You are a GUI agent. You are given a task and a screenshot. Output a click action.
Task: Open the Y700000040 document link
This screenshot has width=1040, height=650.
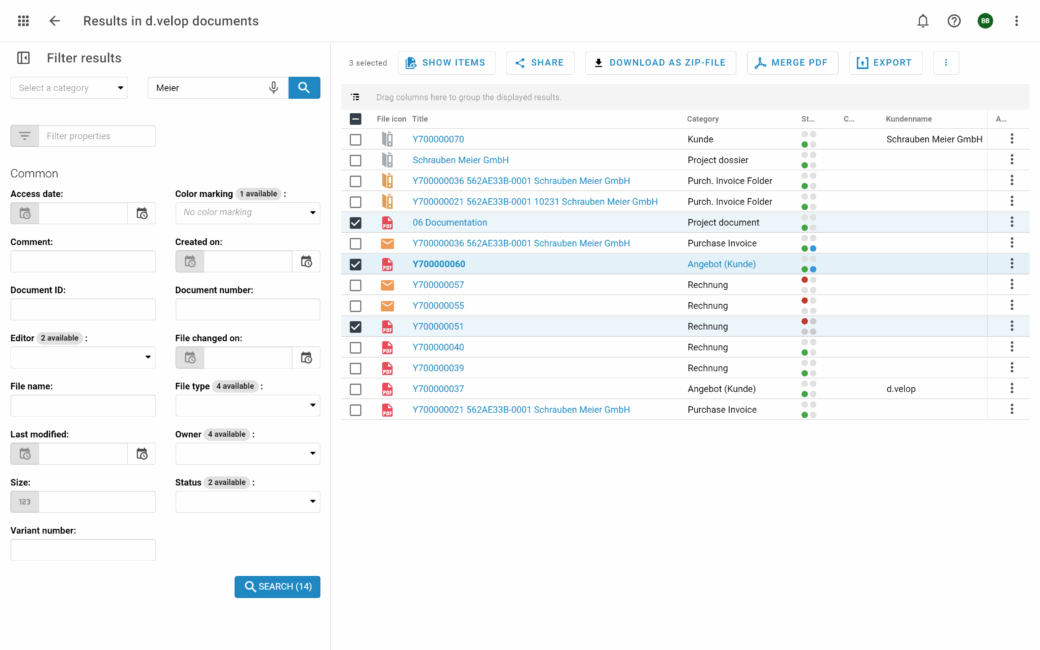(x=438, y=347)
